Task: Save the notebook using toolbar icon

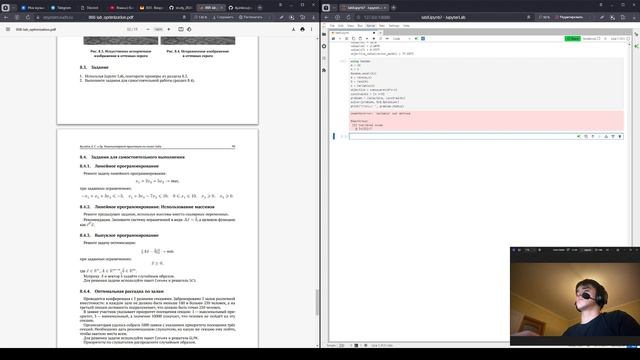Action: click(333, 39)
